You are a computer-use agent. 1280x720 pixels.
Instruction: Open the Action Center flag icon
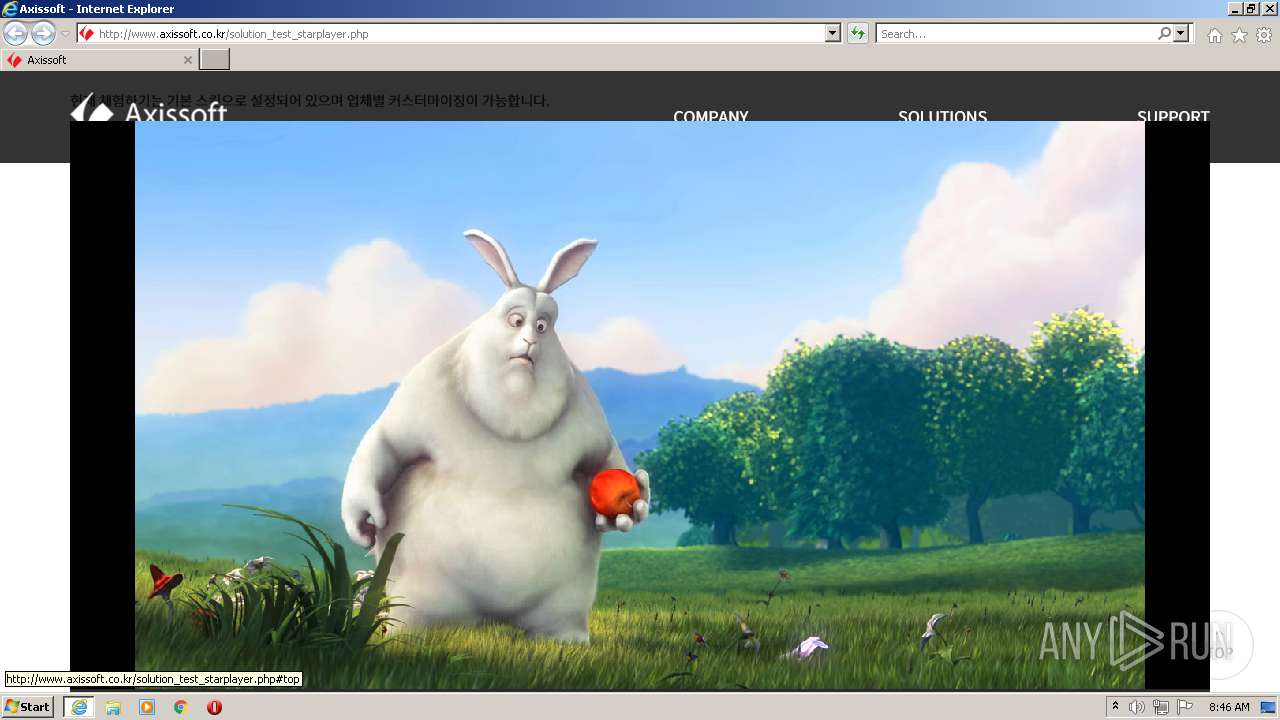pyautogui.click(x=1185, y=707)
